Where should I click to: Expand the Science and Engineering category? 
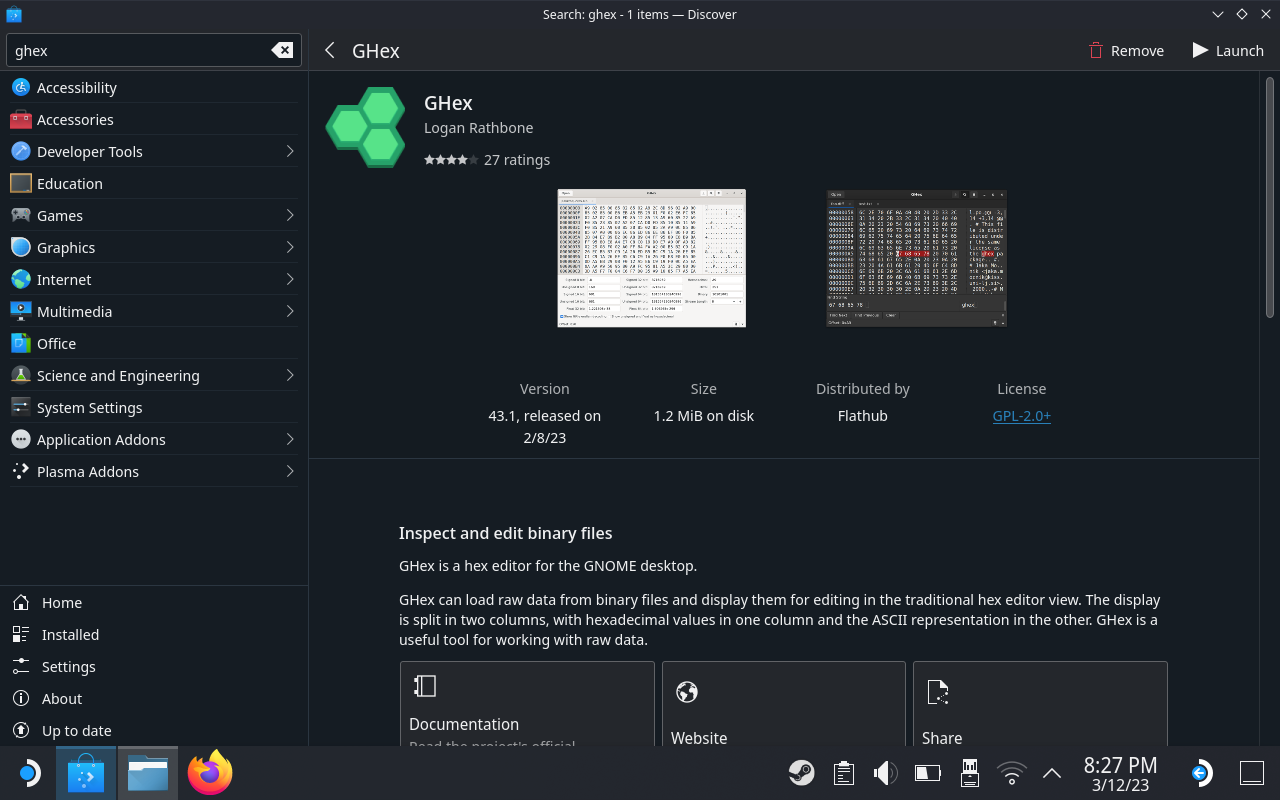point(289,376)
